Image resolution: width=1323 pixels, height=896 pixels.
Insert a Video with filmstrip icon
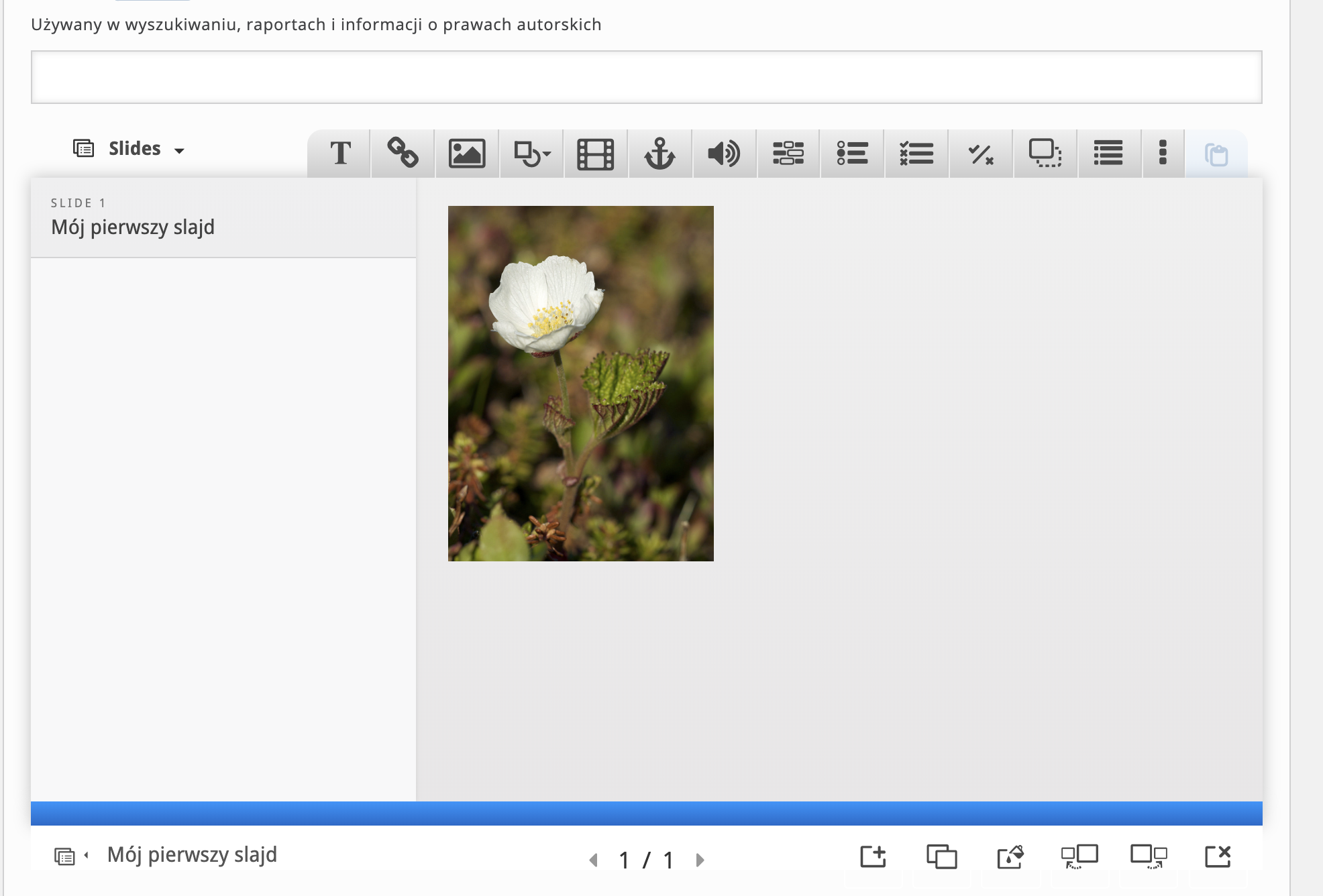tap(596, 154)
